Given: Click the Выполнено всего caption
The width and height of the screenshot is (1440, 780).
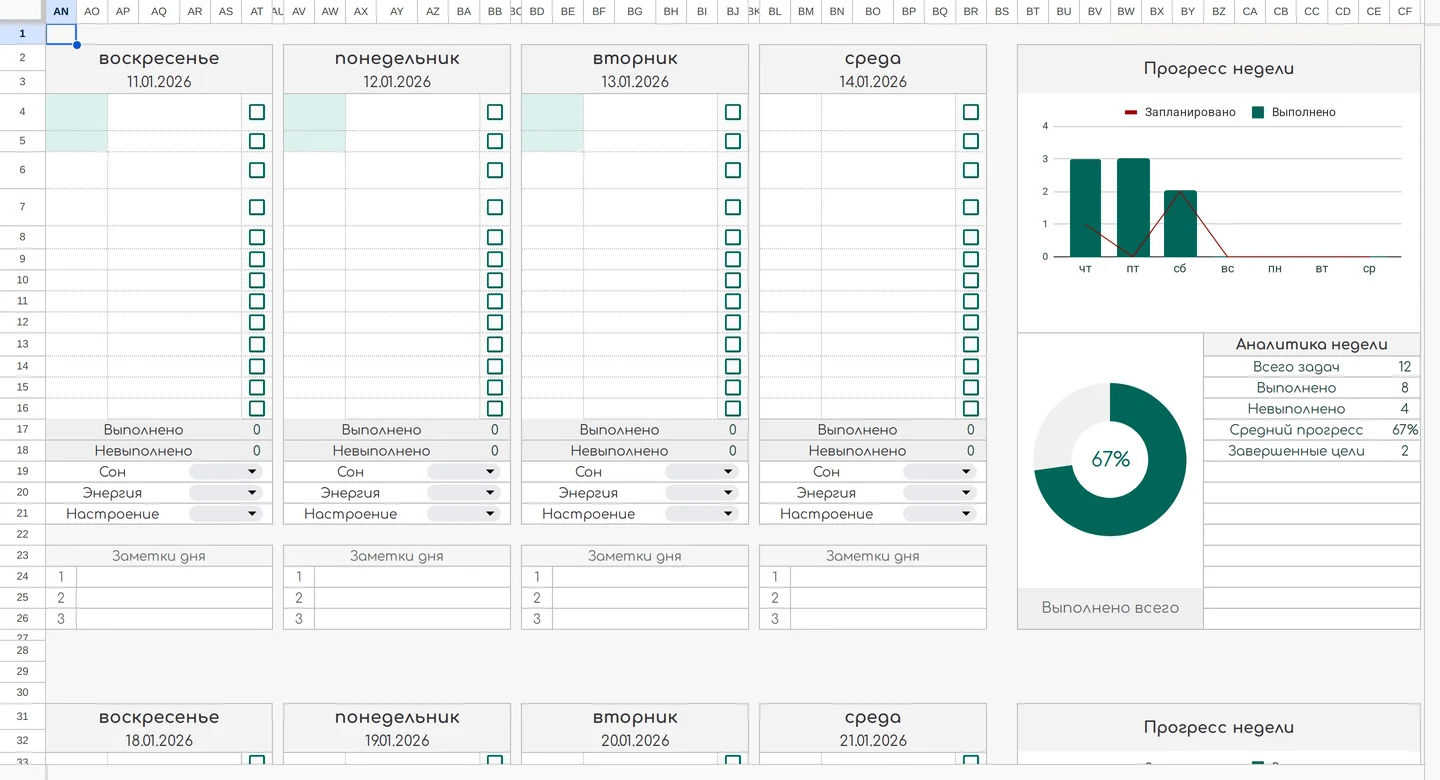Looking at the screenshot, I should 1110,608.
